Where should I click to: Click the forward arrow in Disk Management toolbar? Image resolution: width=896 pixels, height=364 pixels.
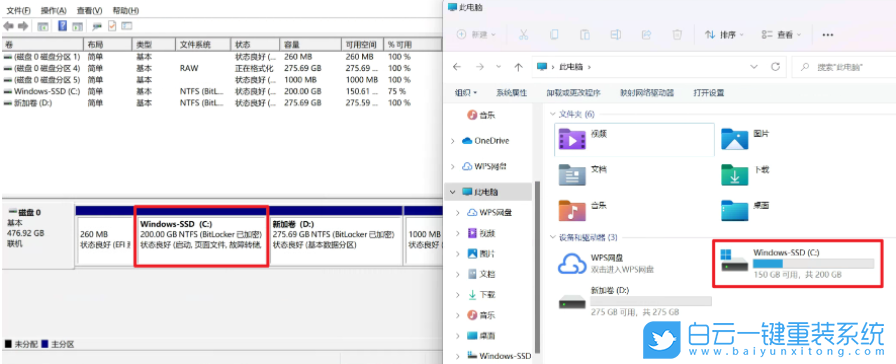pyautogui.click(x=23, y=26)
